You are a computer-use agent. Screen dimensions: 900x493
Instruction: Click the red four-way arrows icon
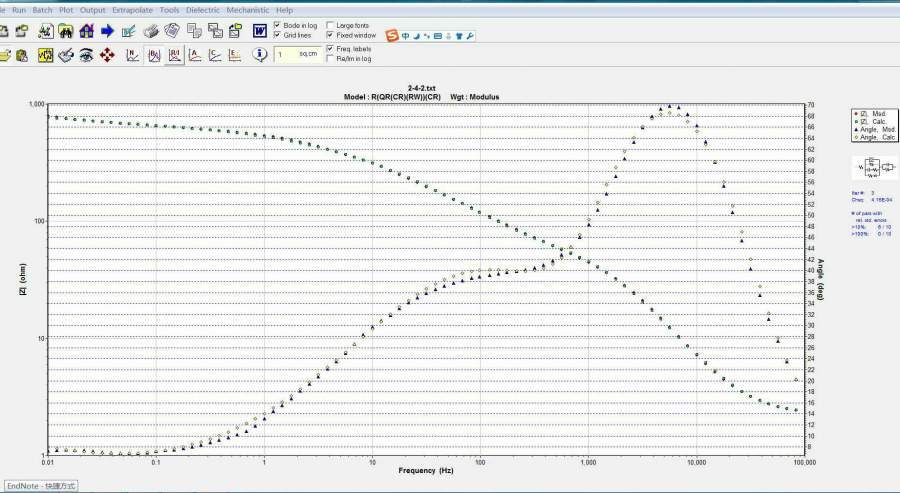point(107,56)
